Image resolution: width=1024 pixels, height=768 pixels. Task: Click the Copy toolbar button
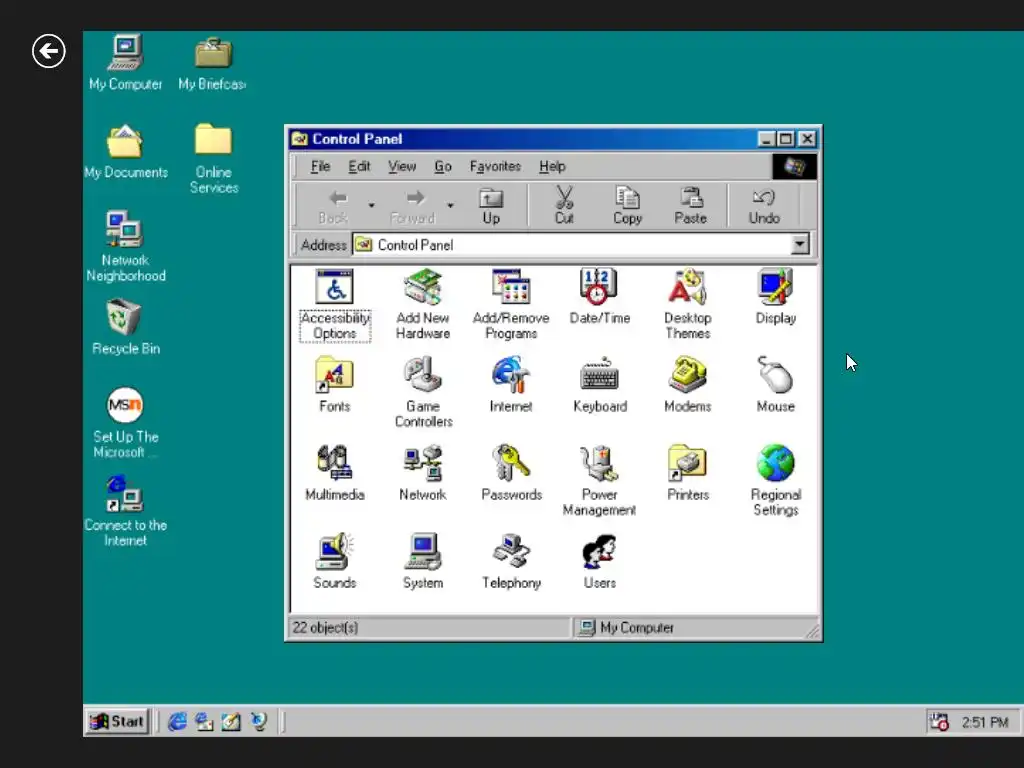pyautogui.click(x=628, y=206)
